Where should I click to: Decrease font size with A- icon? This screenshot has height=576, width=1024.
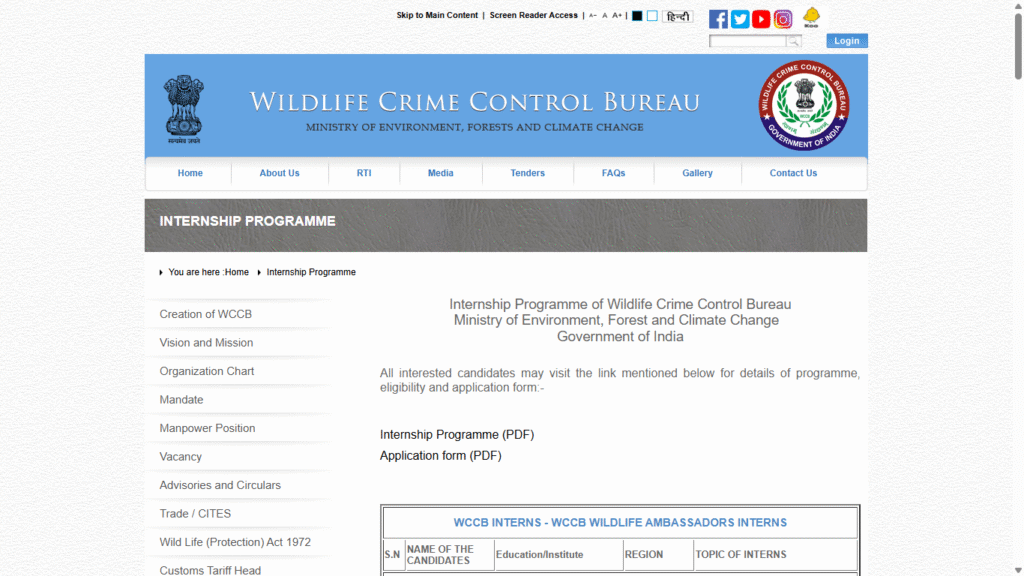pyautogui.click(x=592, y=16)
